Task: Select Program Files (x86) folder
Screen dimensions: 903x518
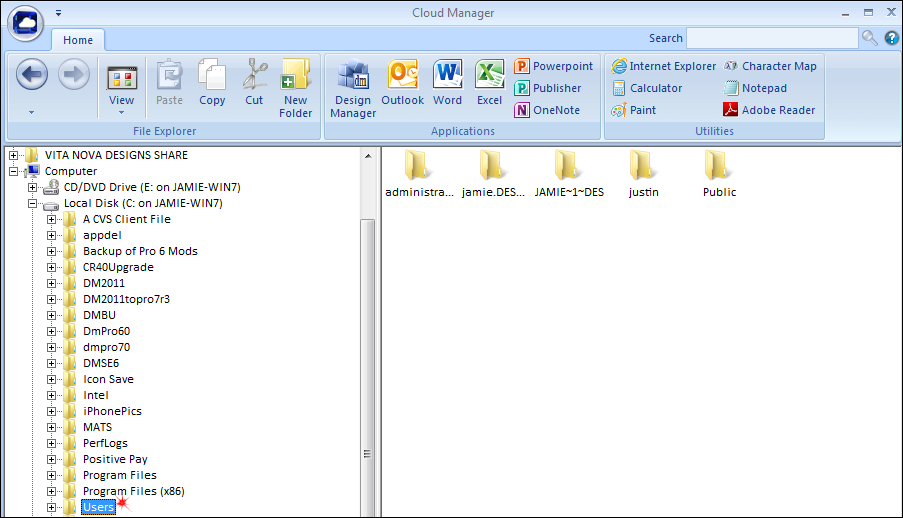Action: tap(134, 491)
